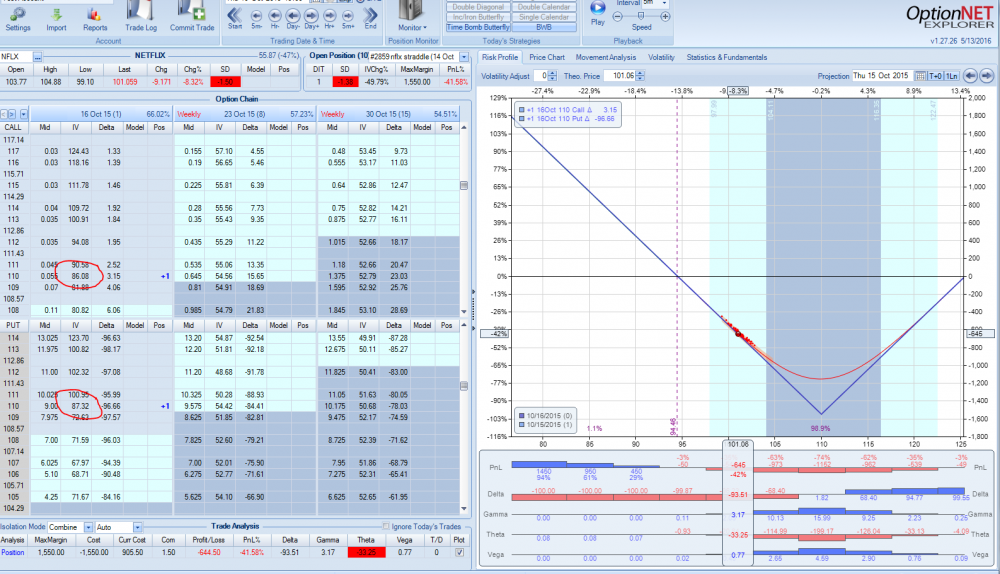Click the put chain scrollbar thumb
The width and height of the screenshot is (1000, 574).
coord(464,386)
